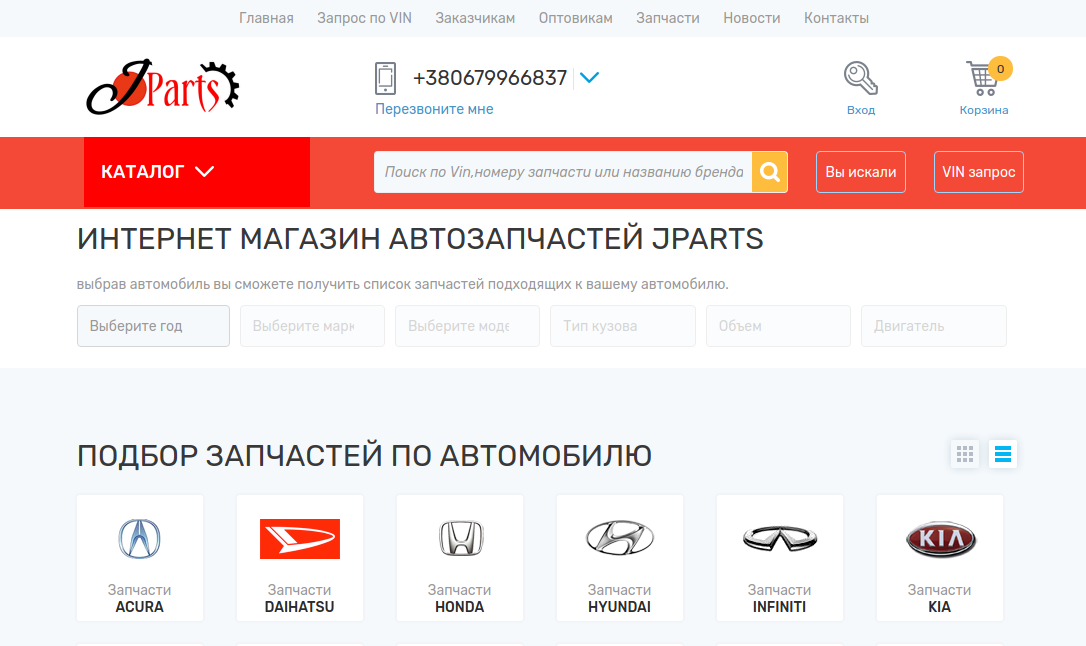The width and height of the screenshot is (1086, 646).
Task: Click the JParts logo
Action: click(x=162, y=86)
